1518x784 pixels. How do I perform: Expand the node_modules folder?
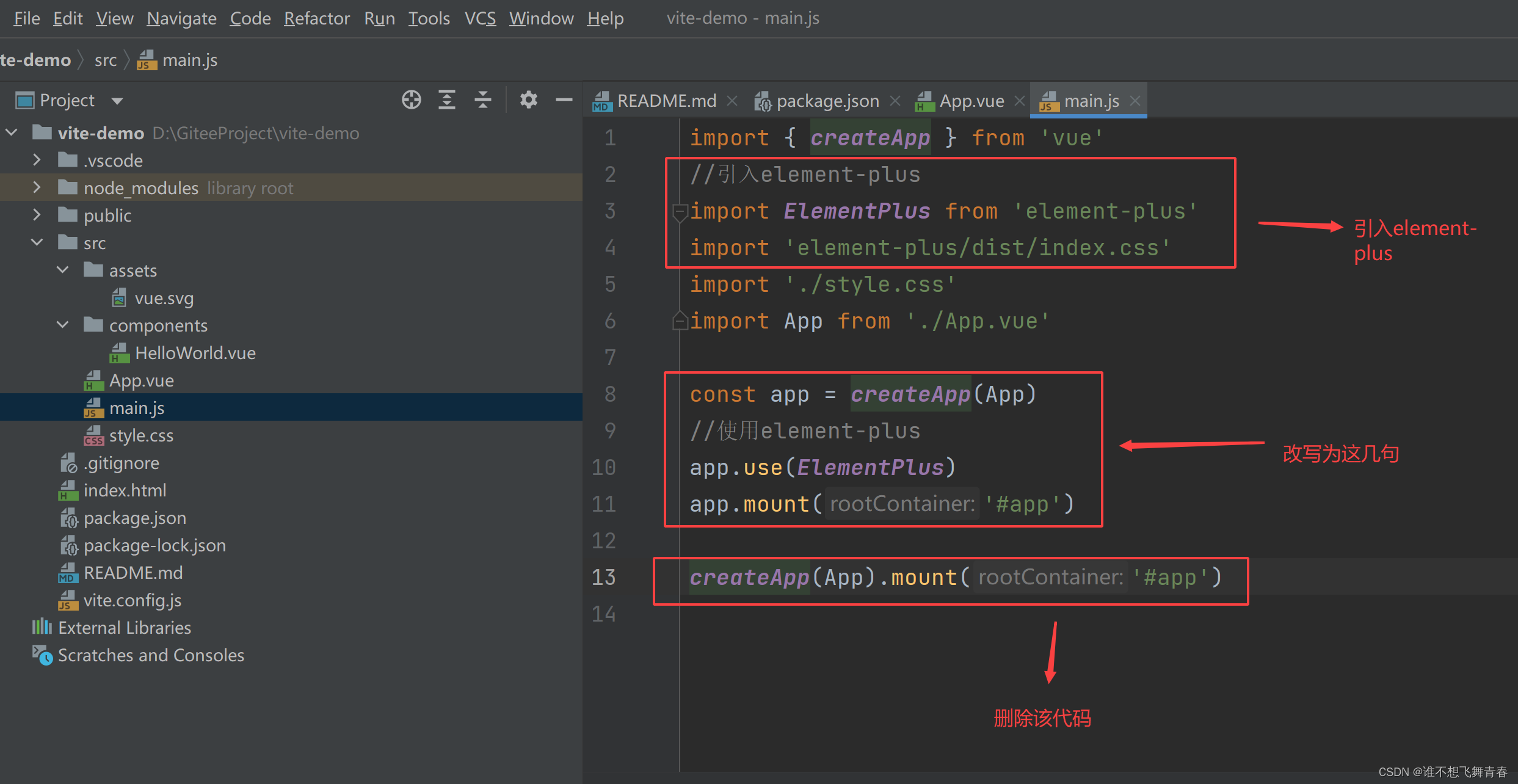[37, 187]
